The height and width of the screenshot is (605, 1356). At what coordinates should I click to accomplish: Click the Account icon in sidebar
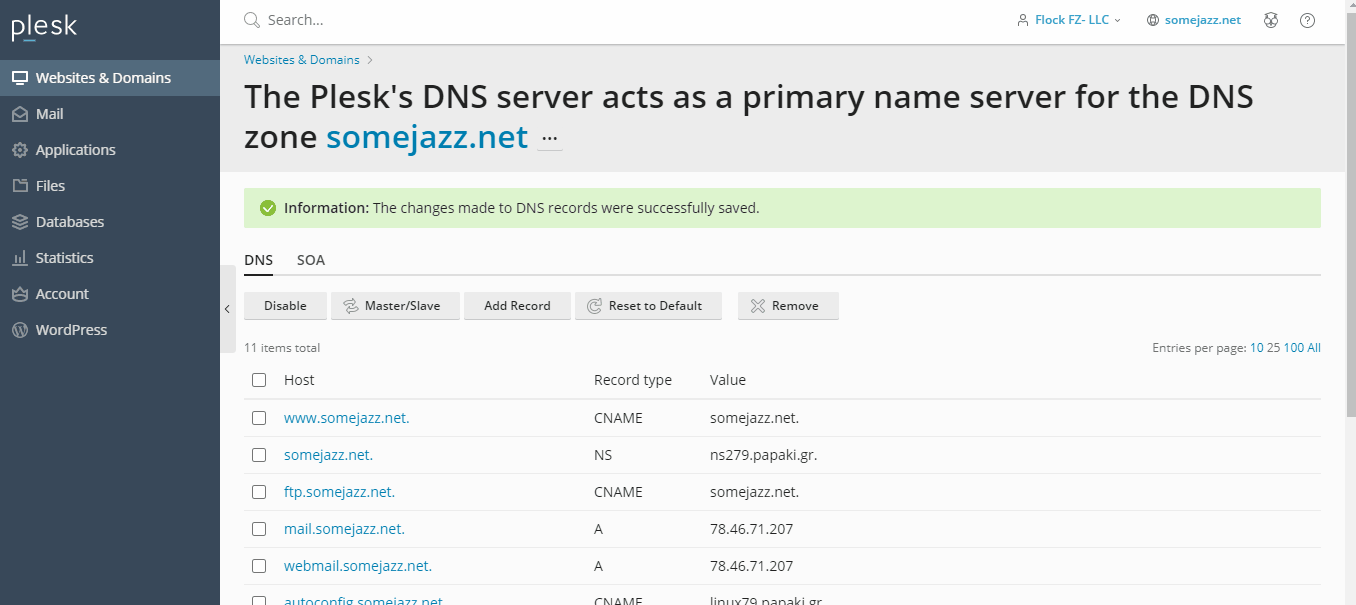[20, 294]
